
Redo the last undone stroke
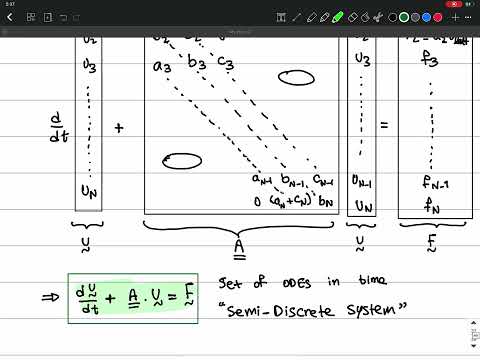(76, 17)
